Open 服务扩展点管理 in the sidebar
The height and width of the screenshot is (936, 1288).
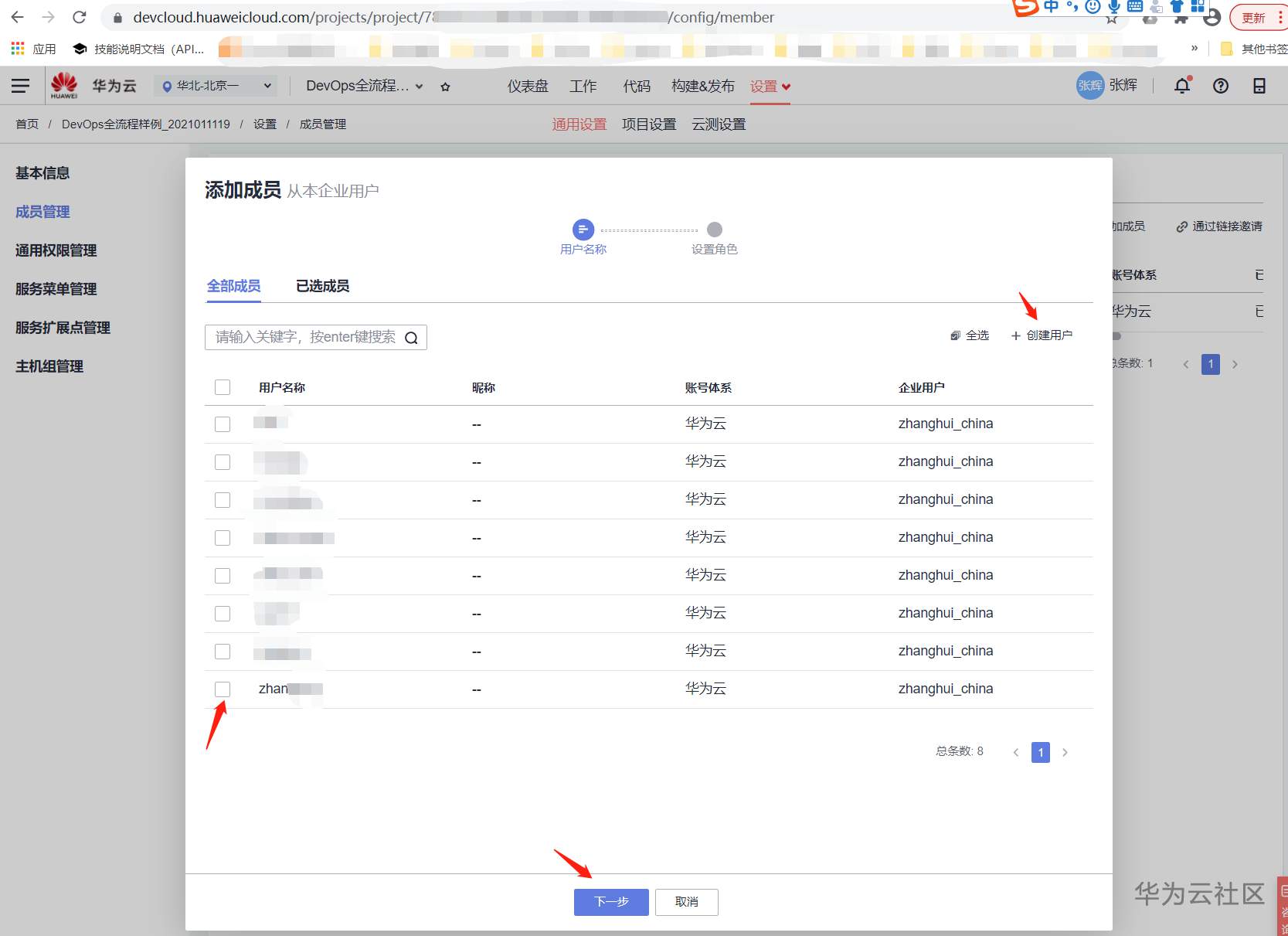point(63,328)
